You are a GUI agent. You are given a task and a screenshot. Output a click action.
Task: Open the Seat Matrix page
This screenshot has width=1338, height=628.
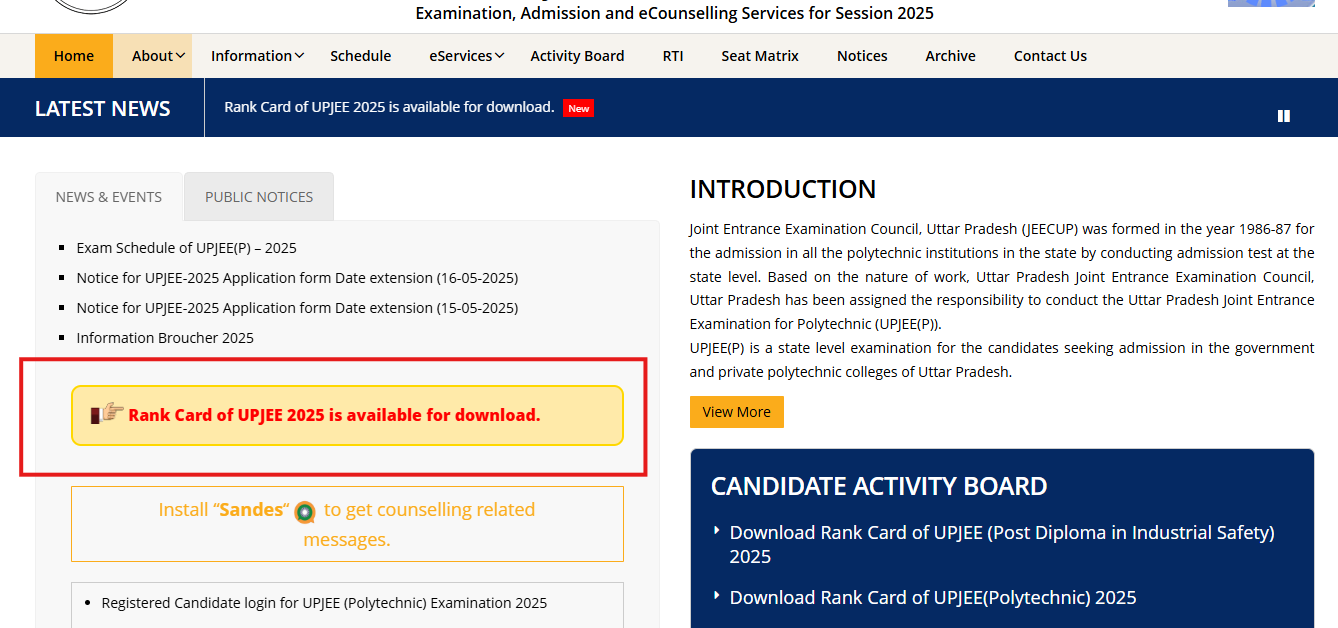pyautogui.click(x=760, y=56)
